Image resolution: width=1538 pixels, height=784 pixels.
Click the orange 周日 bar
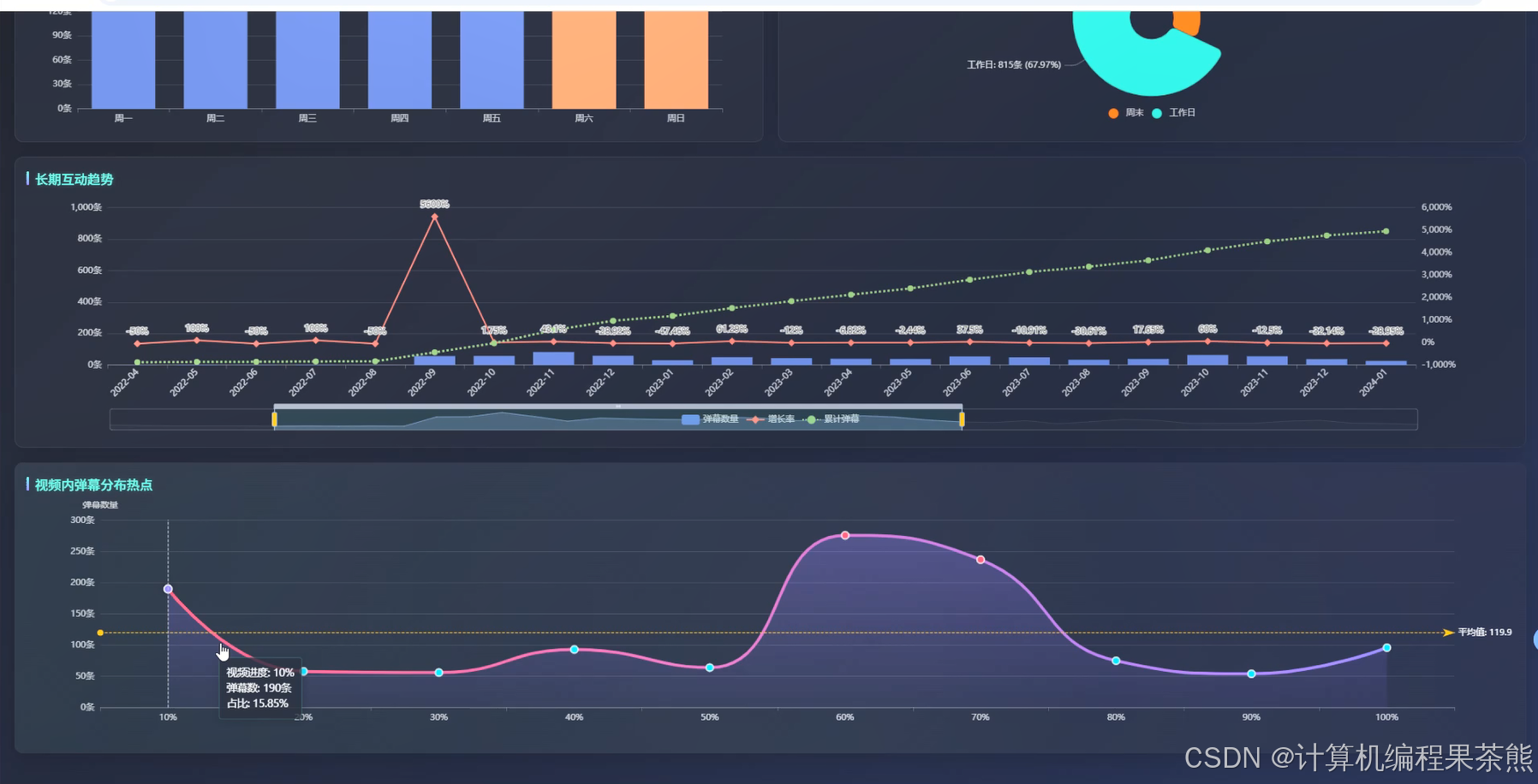(x=677, y=60)
